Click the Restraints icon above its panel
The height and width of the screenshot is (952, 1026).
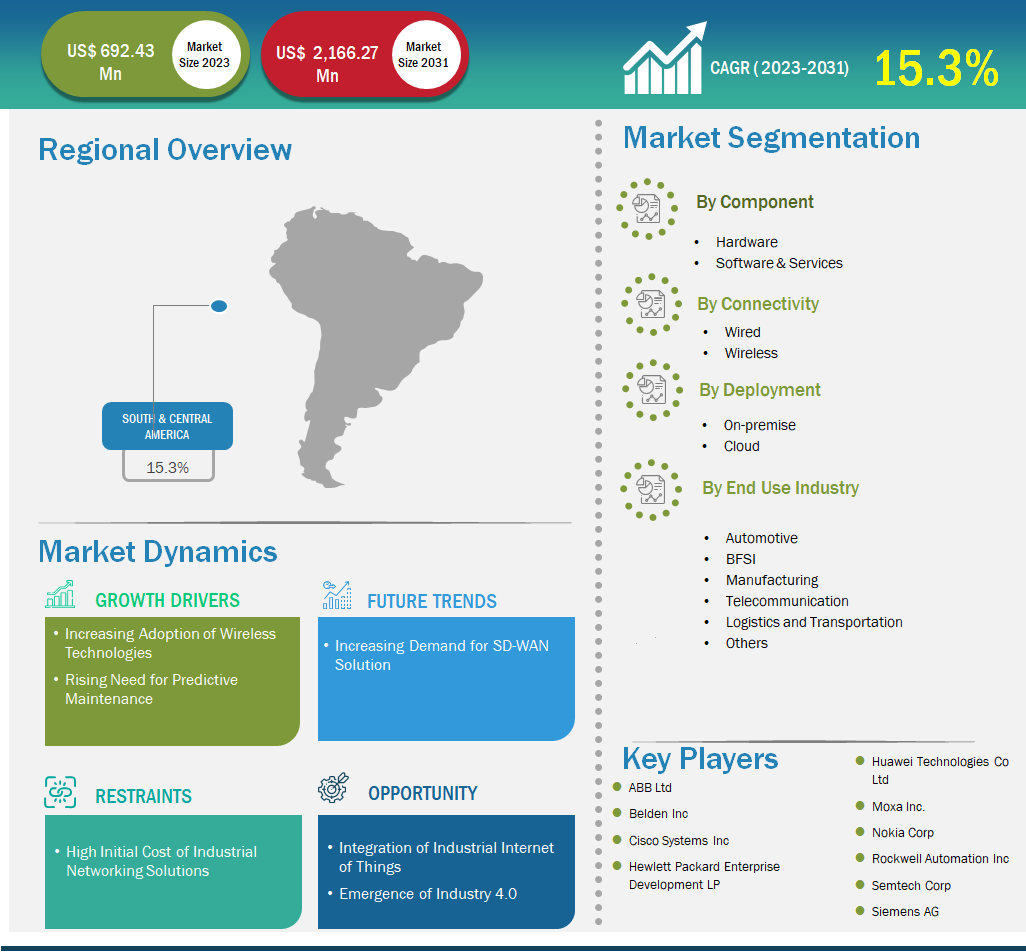tap(60, 790)
